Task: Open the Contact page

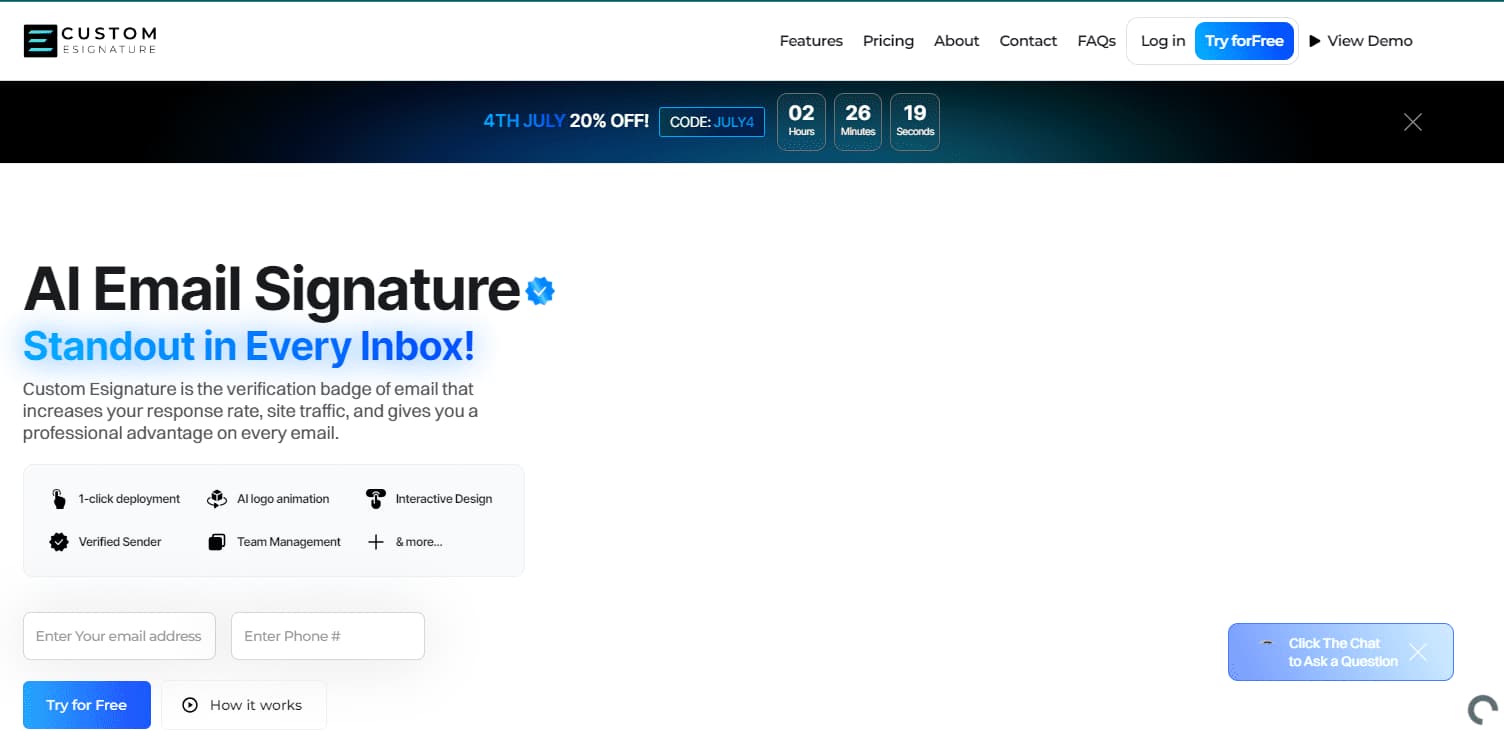Action: coord(1028,41)
